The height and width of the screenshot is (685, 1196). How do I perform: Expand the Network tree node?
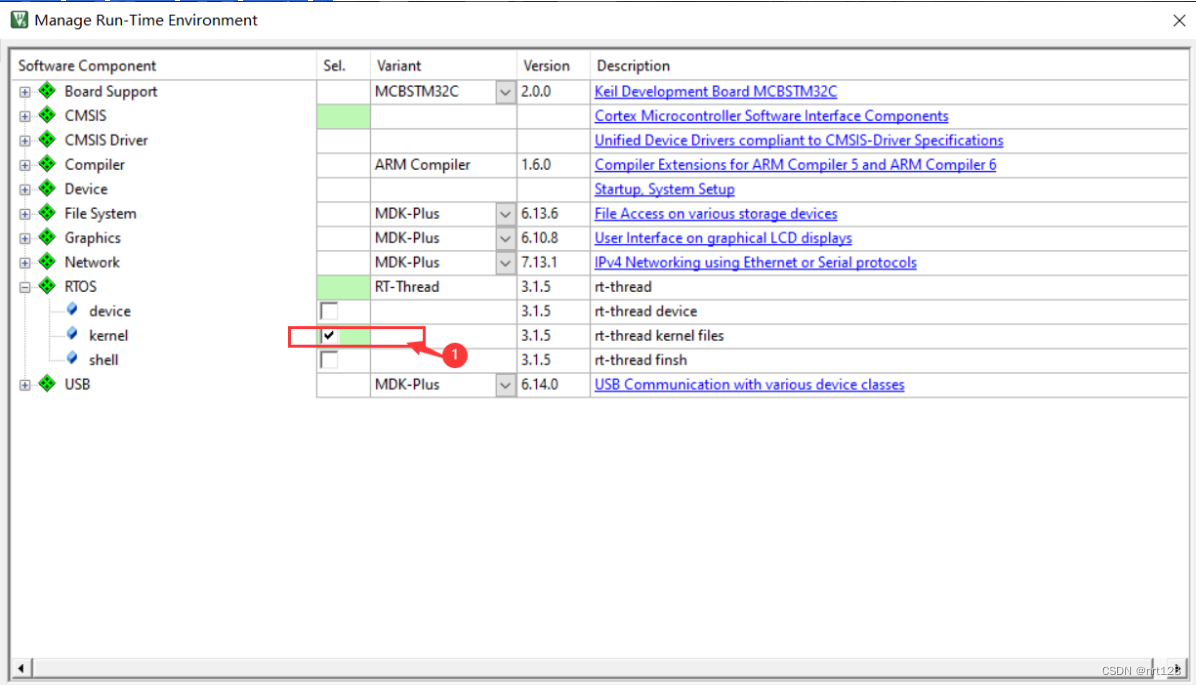click(25, 262)
